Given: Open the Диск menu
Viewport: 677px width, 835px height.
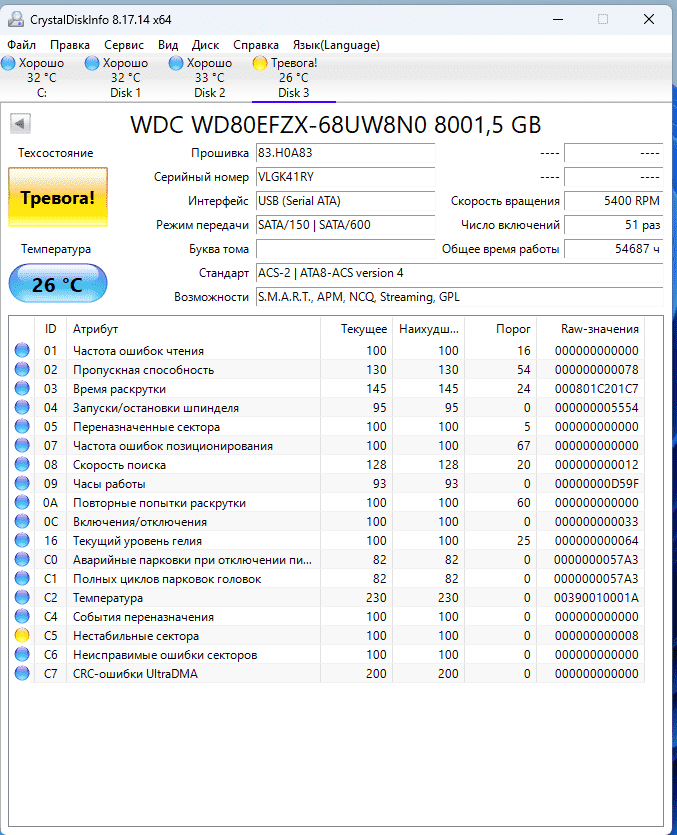Looking at the screenshot, I should 205,45.
